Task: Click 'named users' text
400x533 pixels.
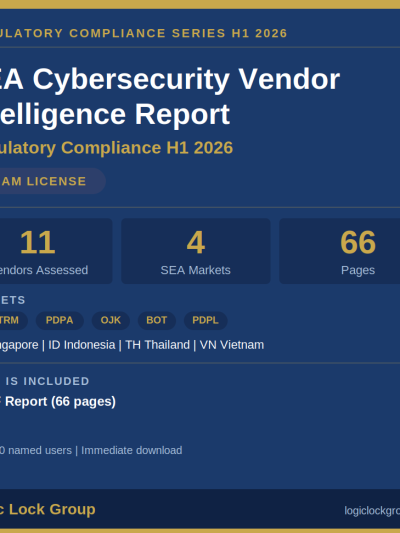Action: (x=40, y=450)
